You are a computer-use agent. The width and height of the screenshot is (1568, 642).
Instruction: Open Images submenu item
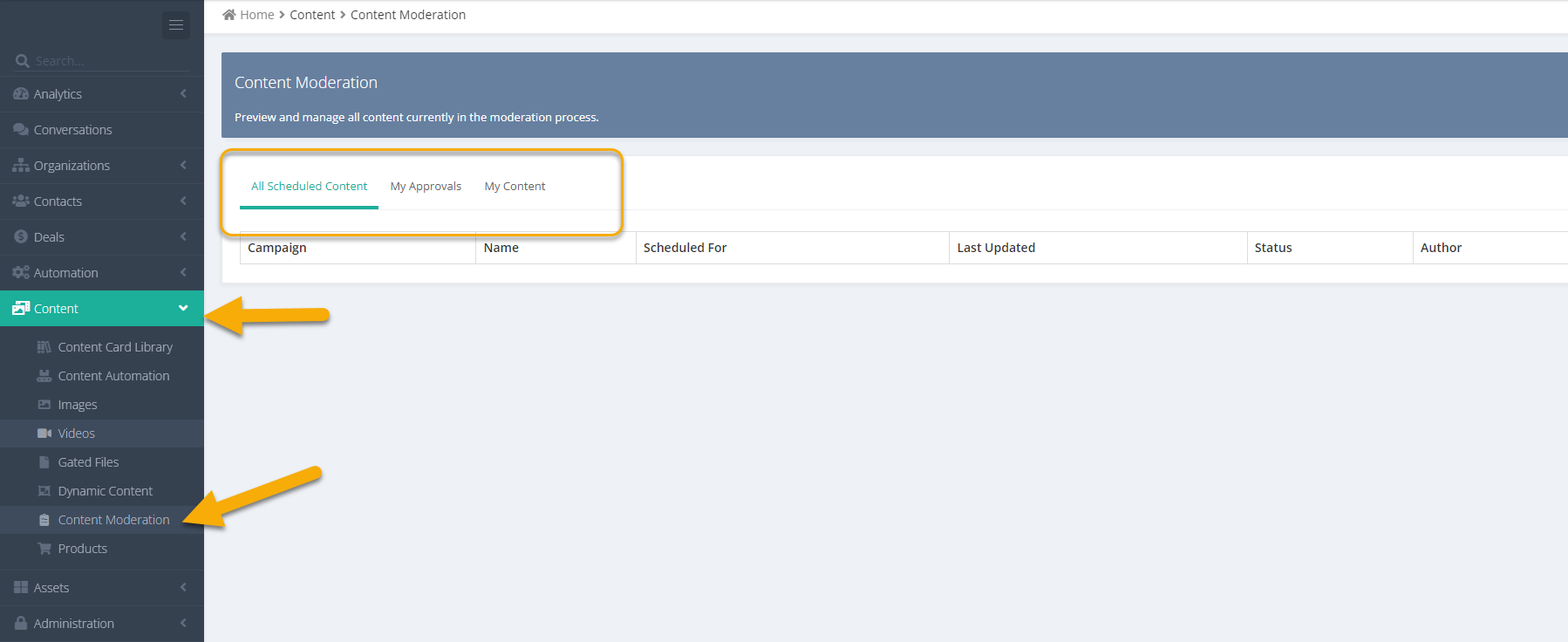pyautogui.click(x=102, y=404)
